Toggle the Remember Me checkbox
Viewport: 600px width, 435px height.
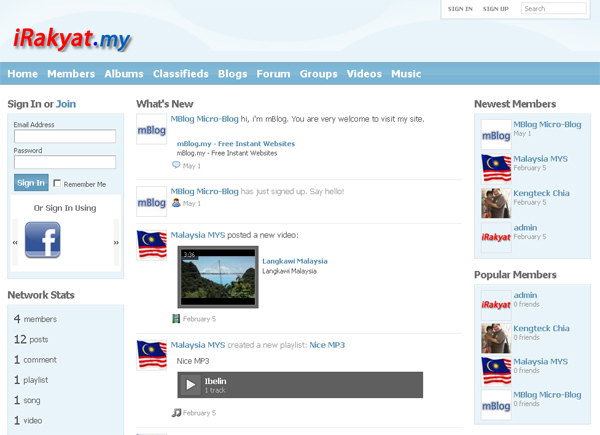click(57, 183)
